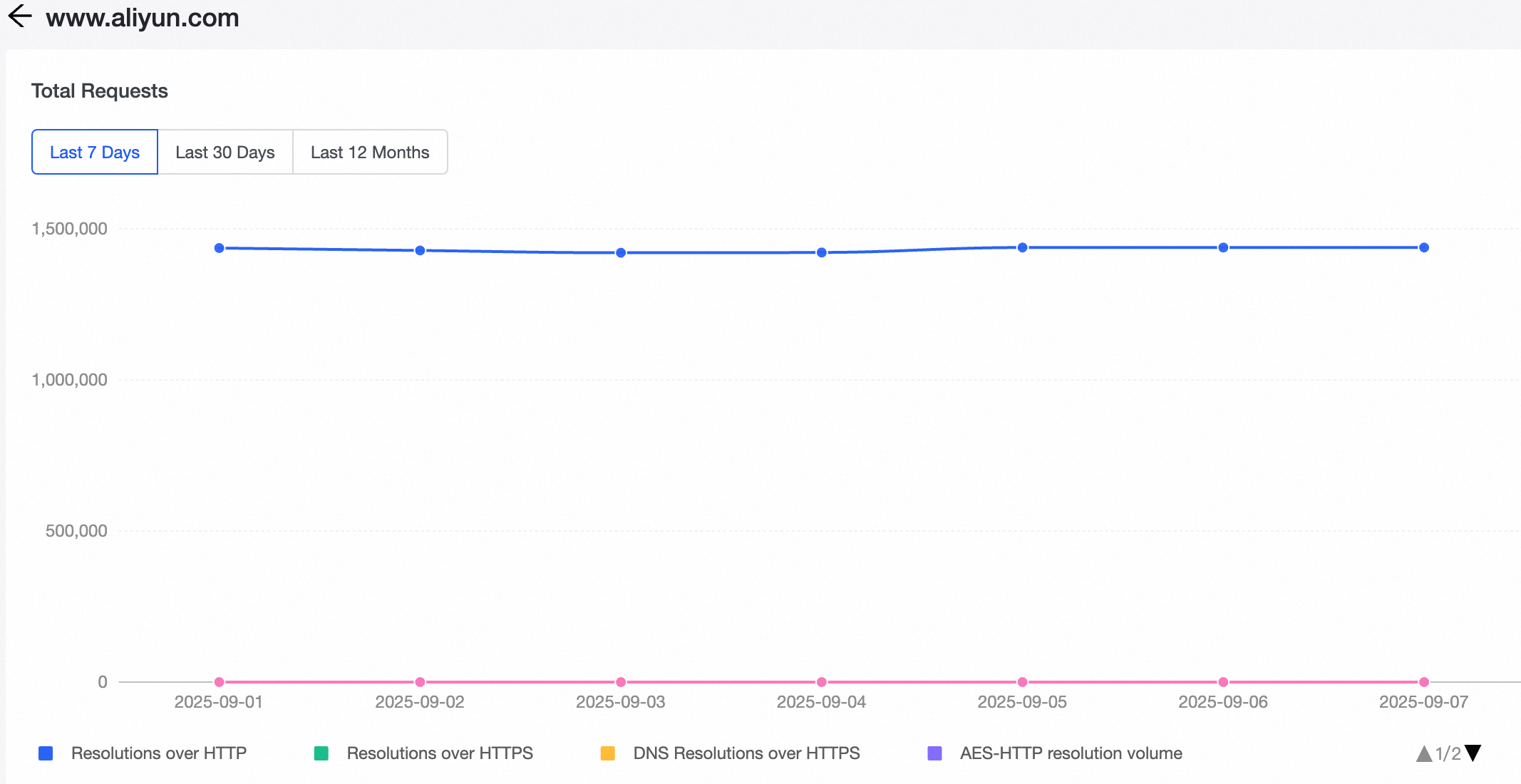The width and height of the screenshot is (1521, 784).
Task: Click blue data point for 2025-09-01
Action: 220,248
